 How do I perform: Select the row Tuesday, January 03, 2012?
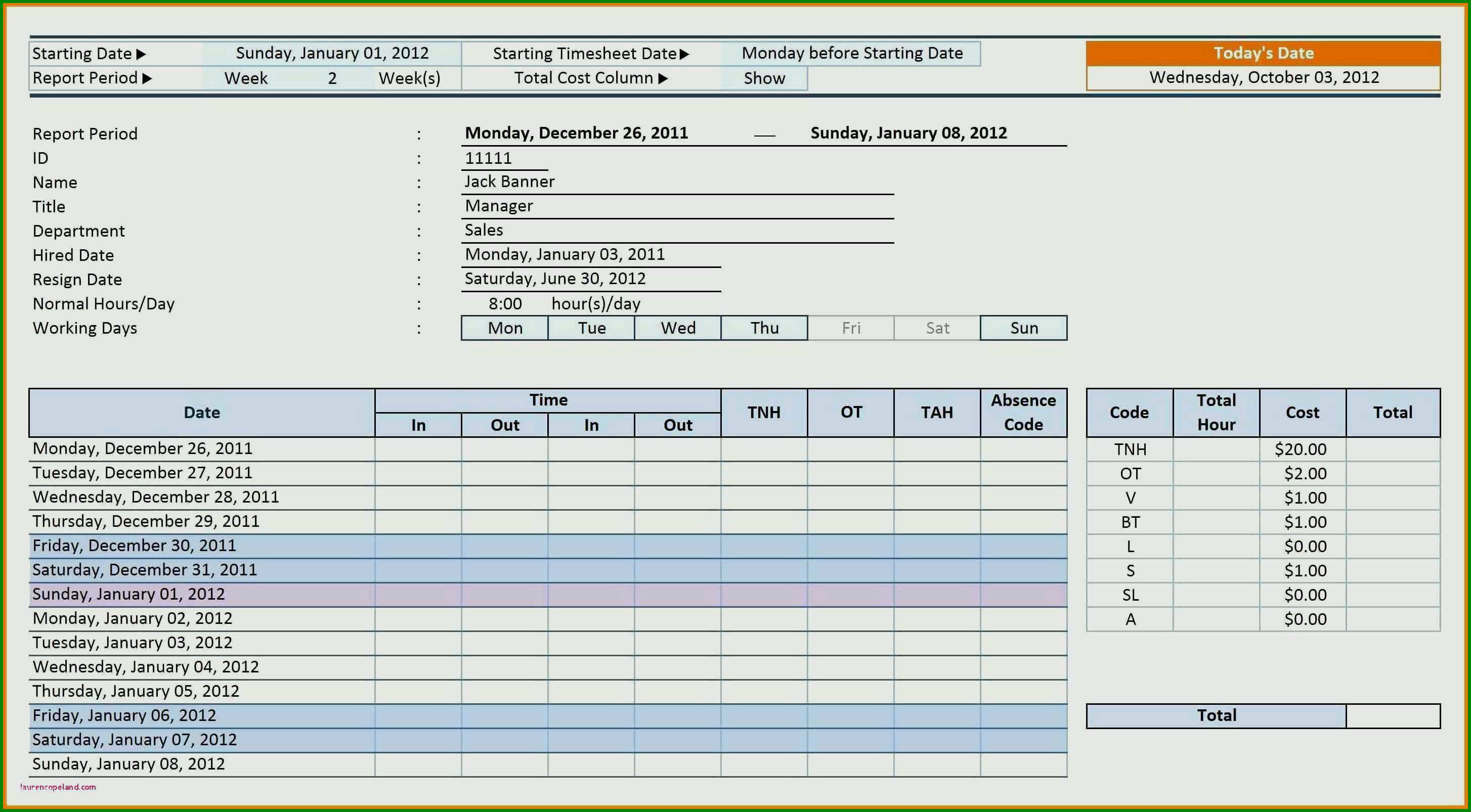click(548, 643)
